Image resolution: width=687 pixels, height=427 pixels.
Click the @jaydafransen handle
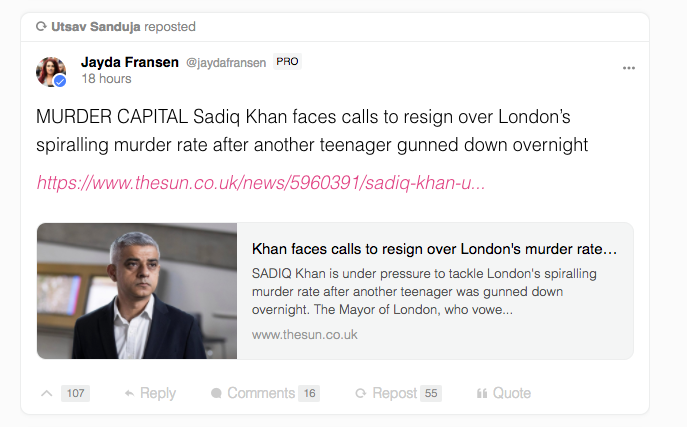(226, 62)
